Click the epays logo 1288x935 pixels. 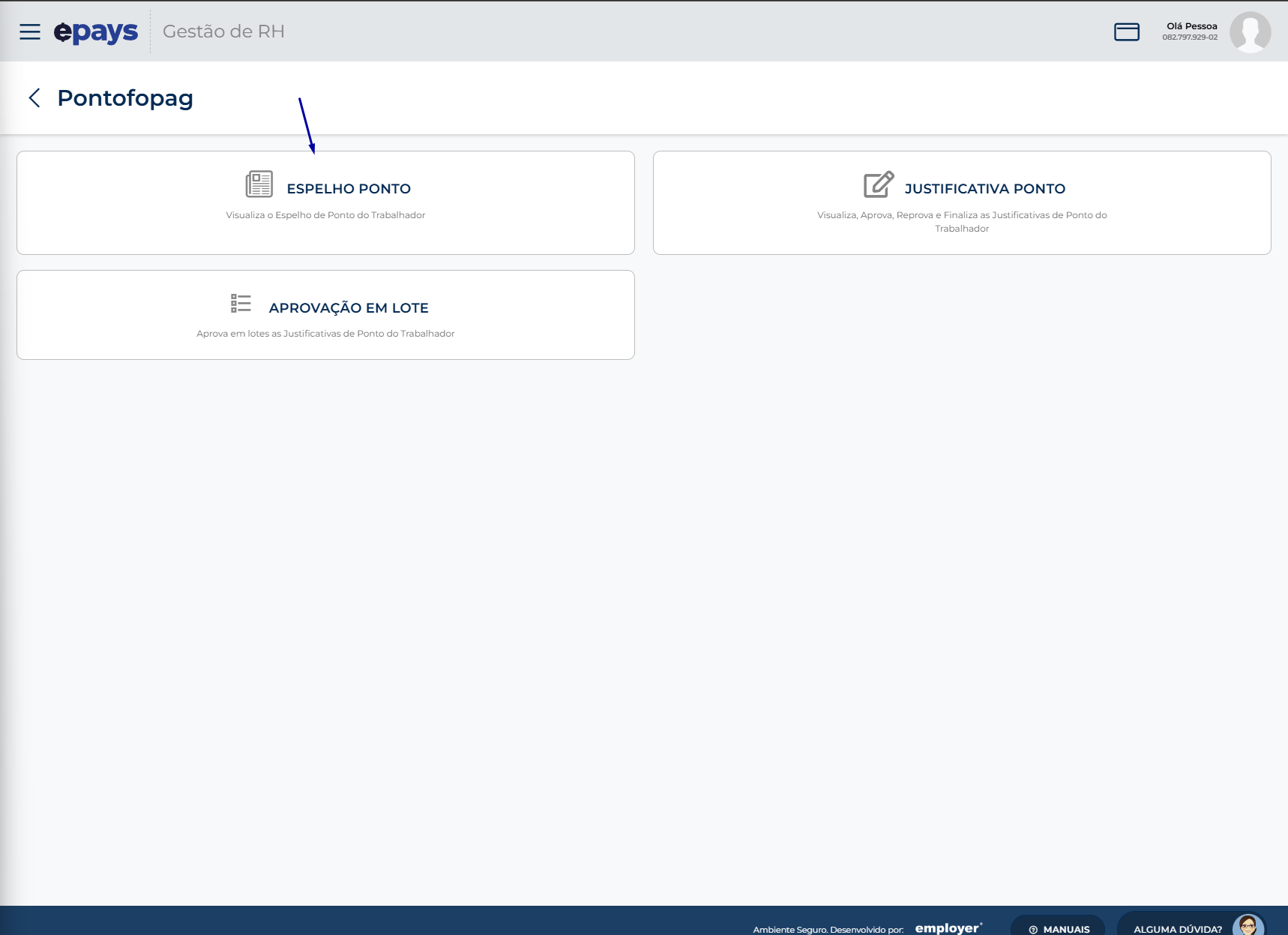96,32
